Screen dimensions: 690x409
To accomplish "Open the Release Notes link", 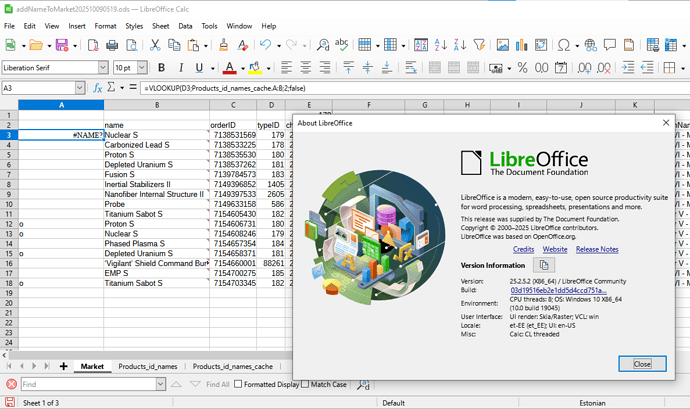I will [x=597, y=249].
